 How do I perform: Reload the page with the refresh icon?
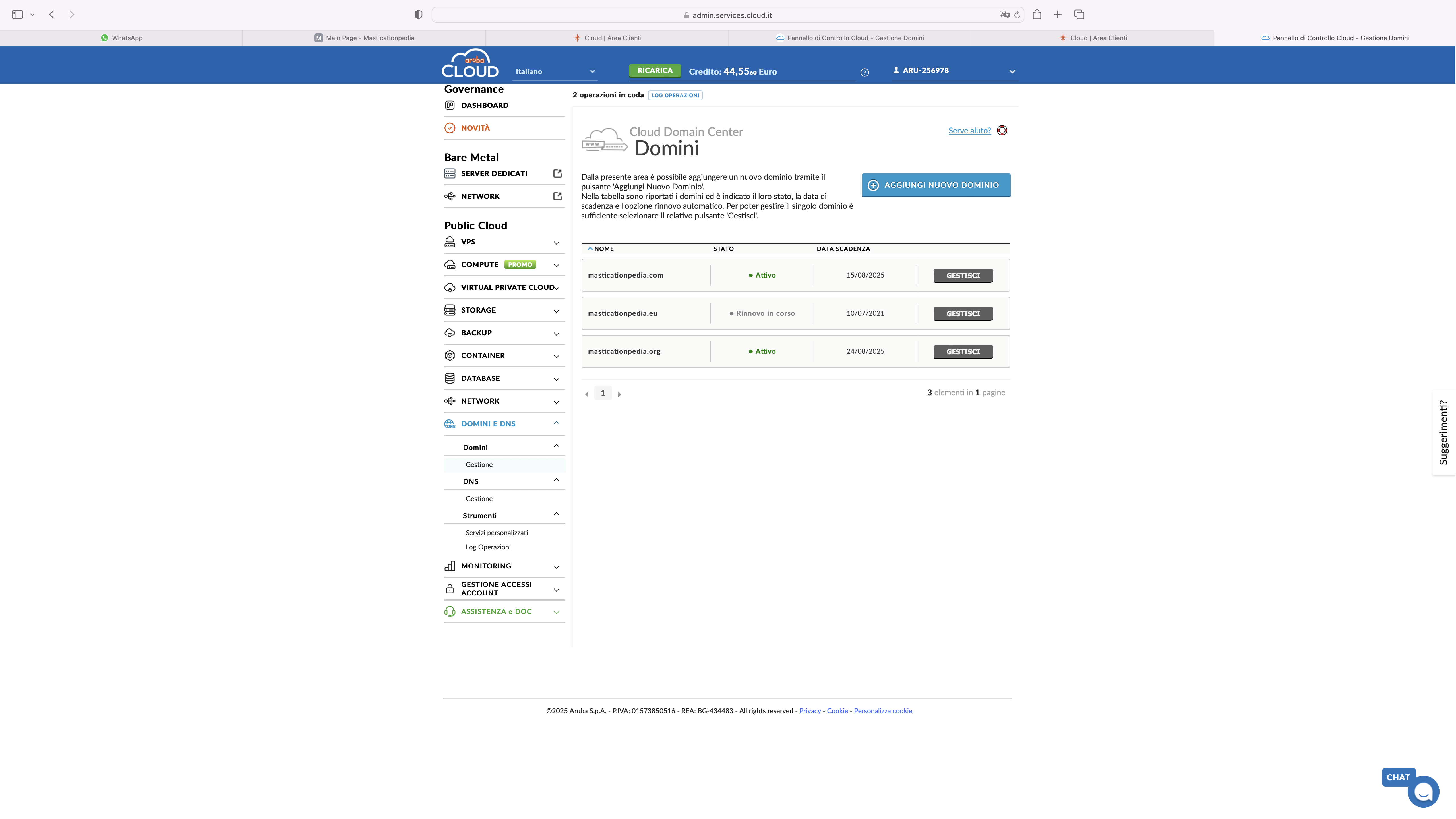(x=1017, y=15)
